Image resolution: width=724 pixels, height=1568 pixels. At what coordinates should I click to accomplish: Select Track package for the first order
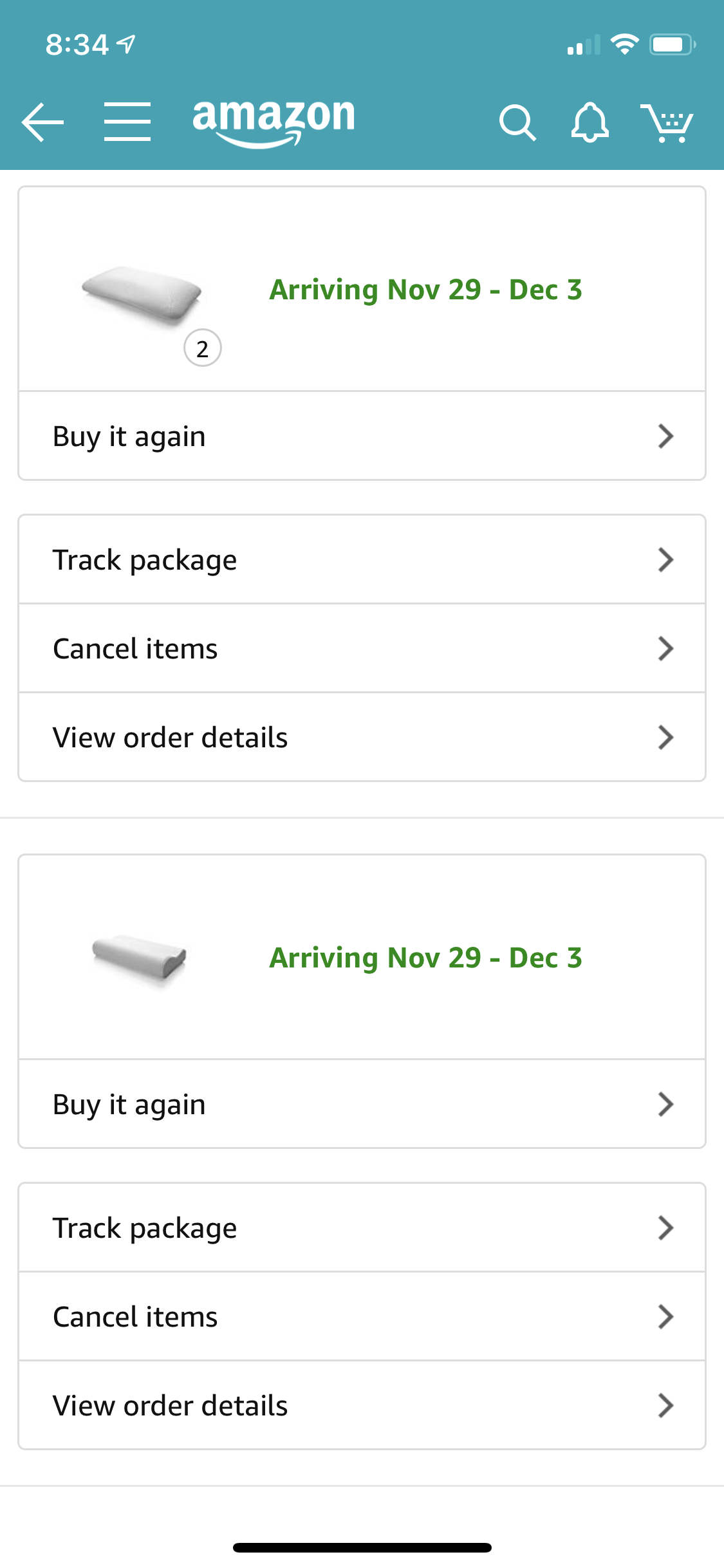(362, 560)
